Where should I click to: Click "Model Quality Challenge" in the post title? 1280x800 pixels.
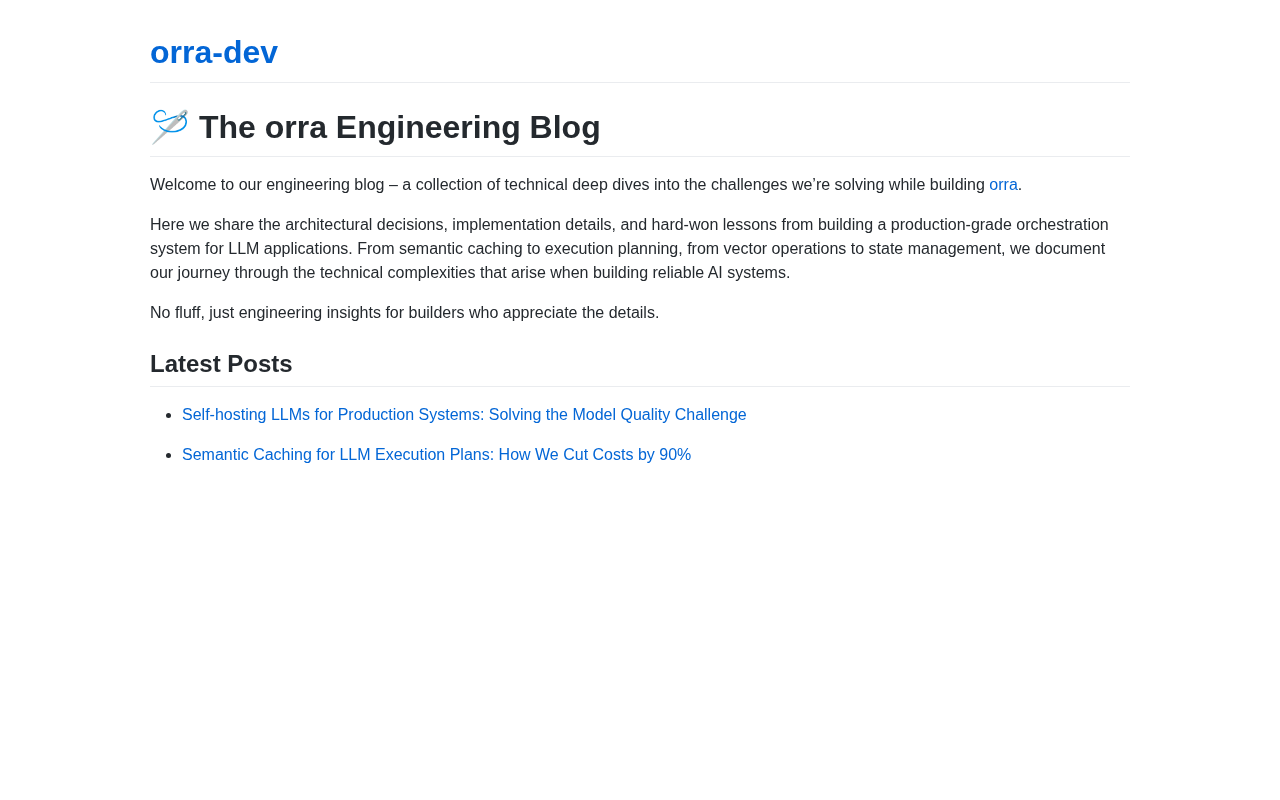coord(659,415)
